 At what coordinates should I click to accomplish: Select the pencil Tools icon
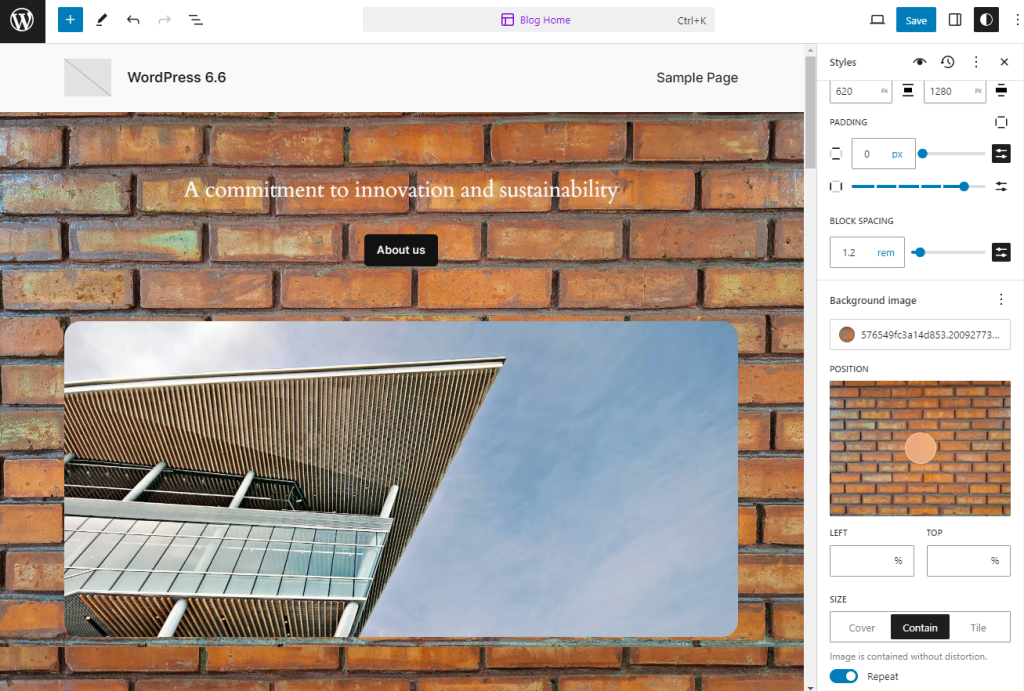[101, 20]
